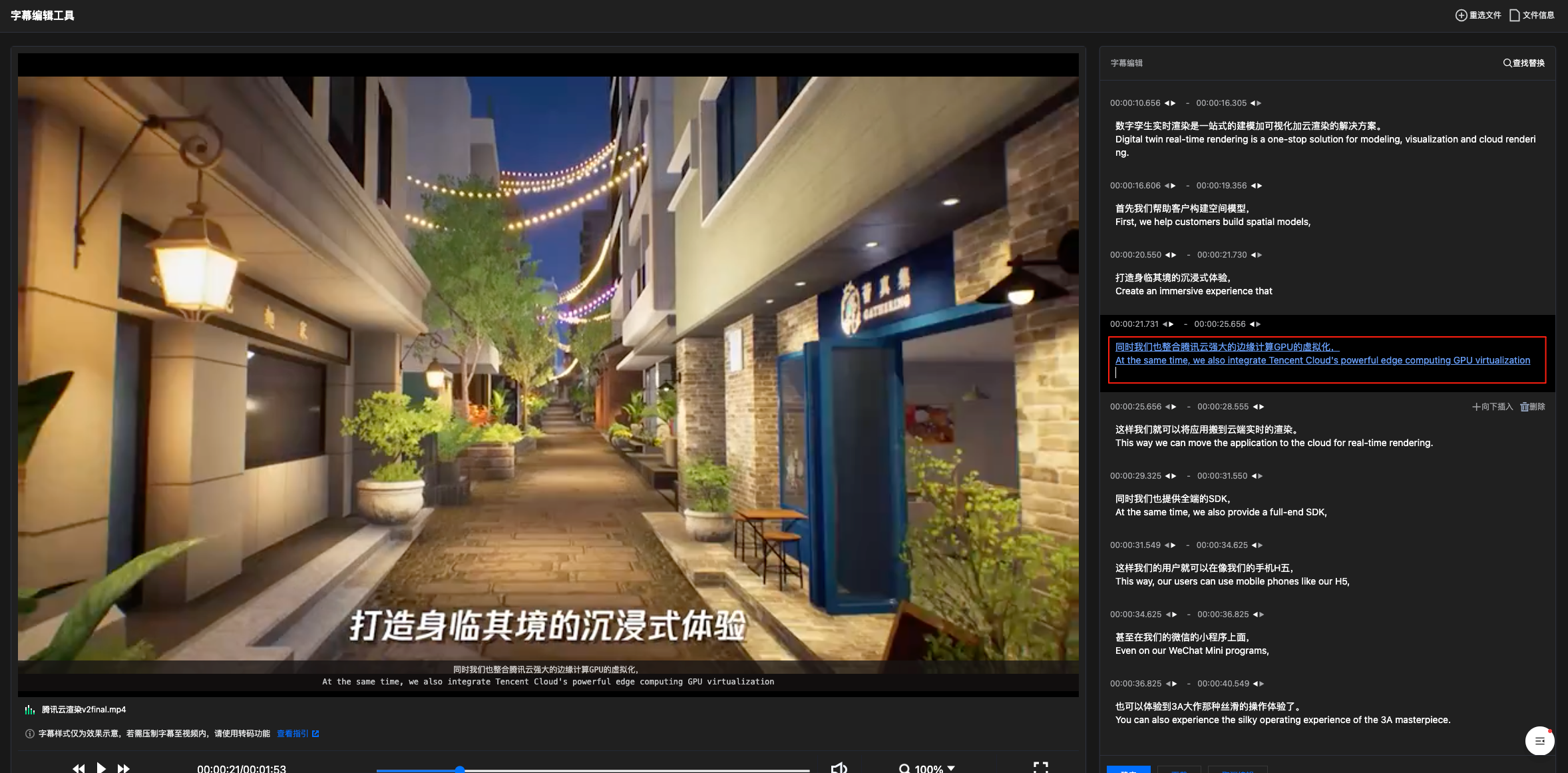Enter fullscreen video mode
The height and width of the screenshot is (773, 1568).
[x=1040, y=768]
